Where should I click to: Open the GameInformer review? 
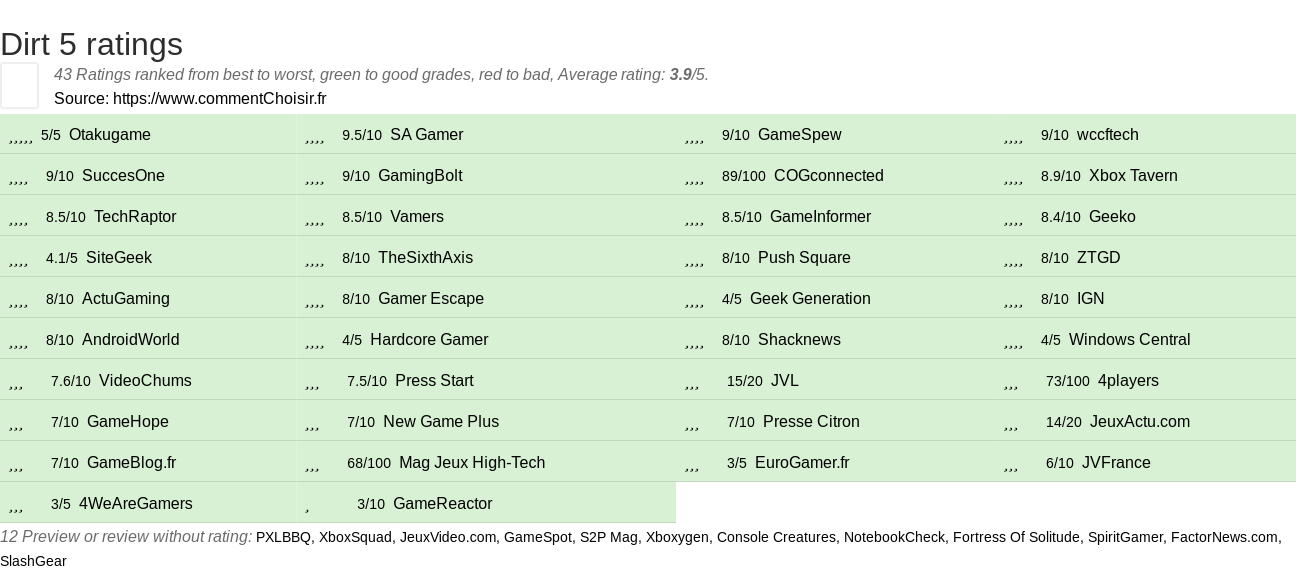click(820, 217)
